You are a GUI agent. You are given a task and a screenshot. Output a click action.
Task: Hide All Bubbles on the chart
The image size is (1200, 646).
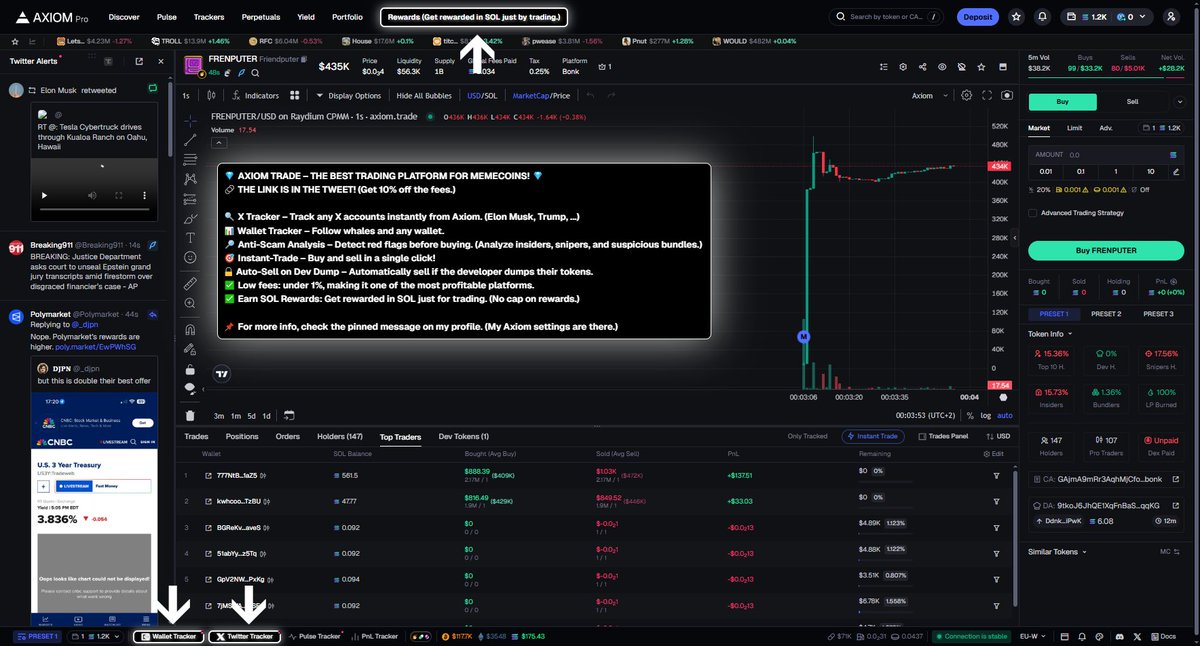(424, 95)
